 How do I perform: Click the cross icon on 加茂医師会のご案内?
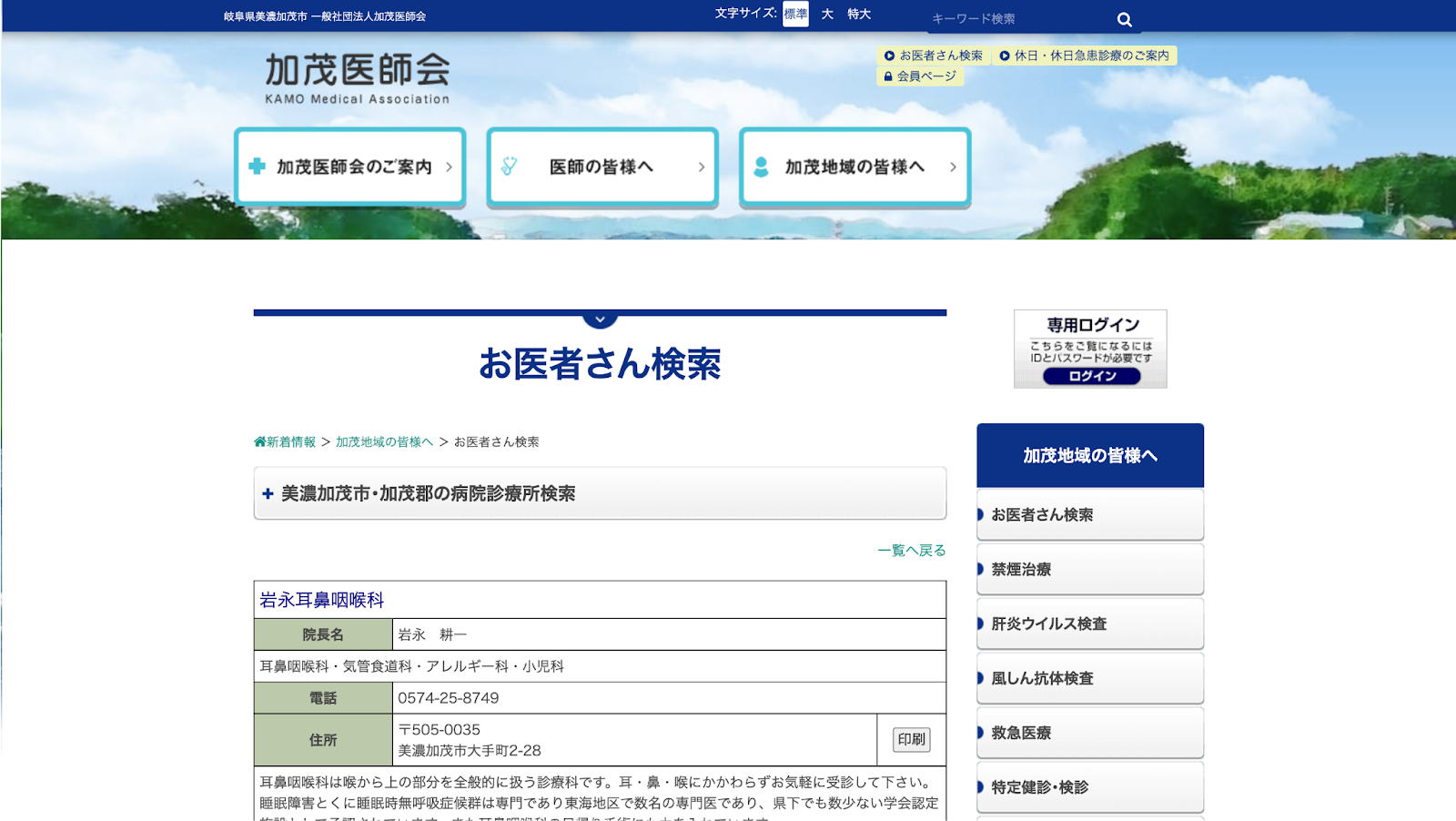coord(256,167)
